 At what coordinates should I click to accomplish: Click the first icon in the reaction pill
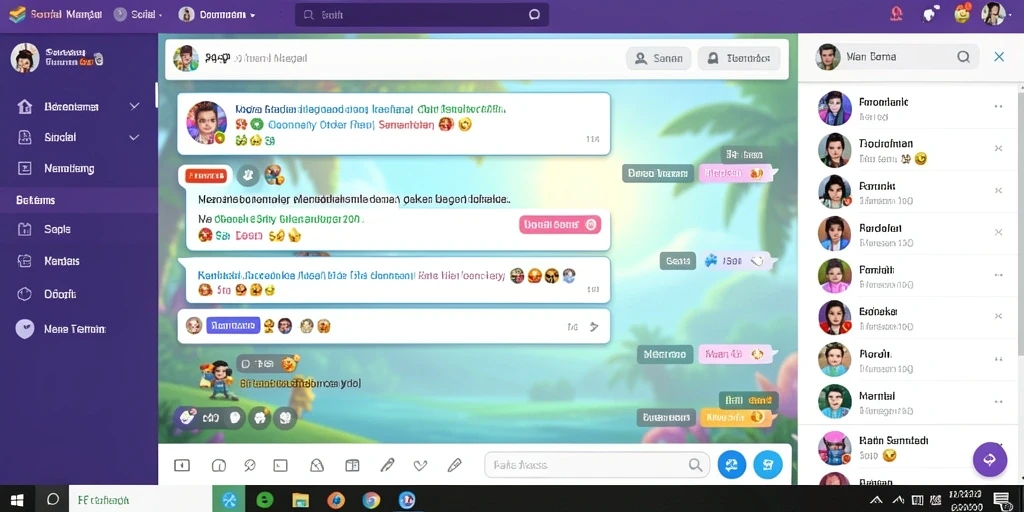(188, 416)
